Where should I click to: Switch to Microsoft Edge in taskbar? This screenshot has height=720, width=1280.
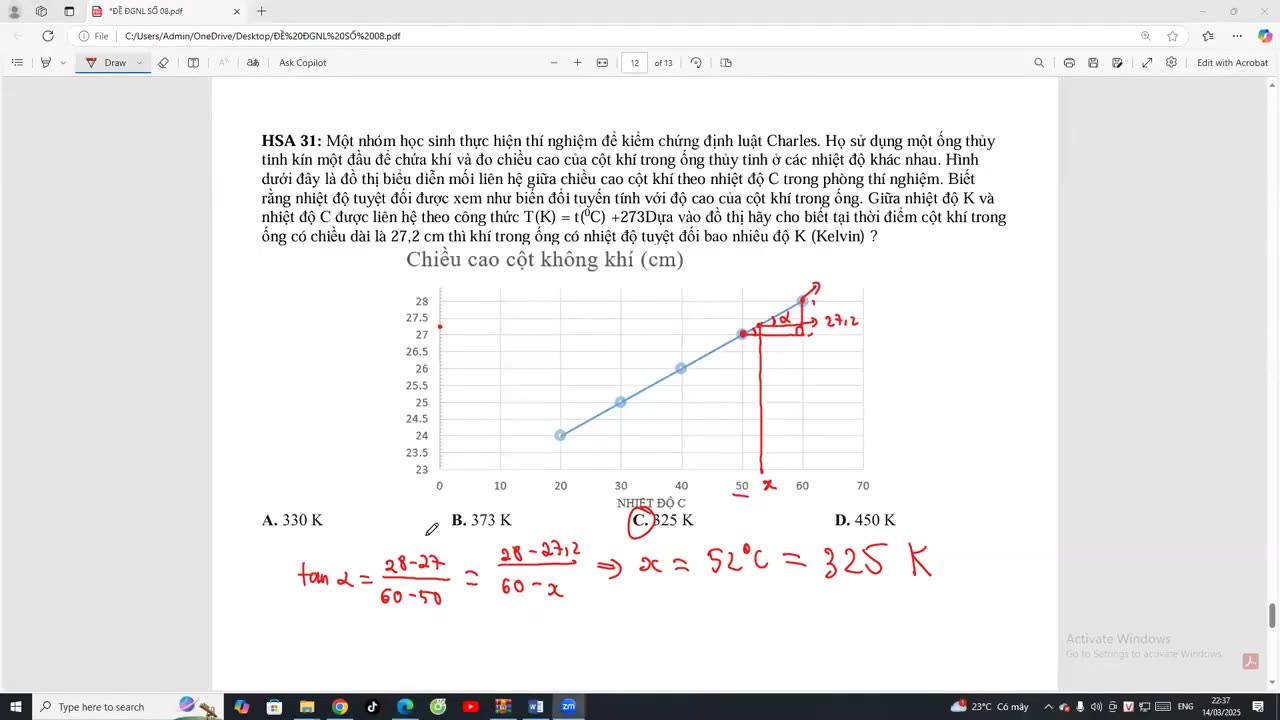405,707
